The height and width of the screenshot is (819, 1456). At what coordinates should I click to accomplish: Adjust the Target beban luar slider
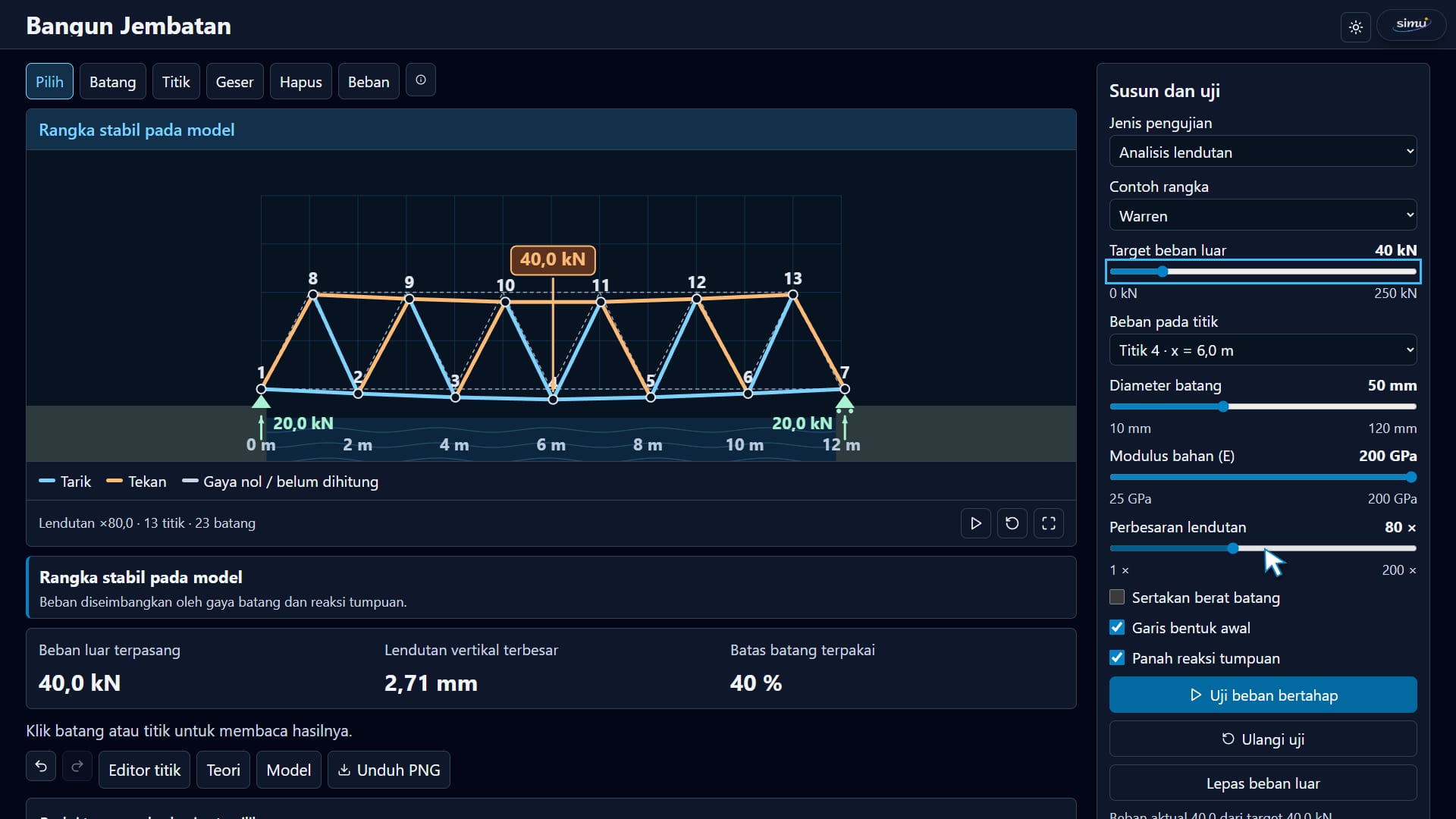pos(1263,271)
